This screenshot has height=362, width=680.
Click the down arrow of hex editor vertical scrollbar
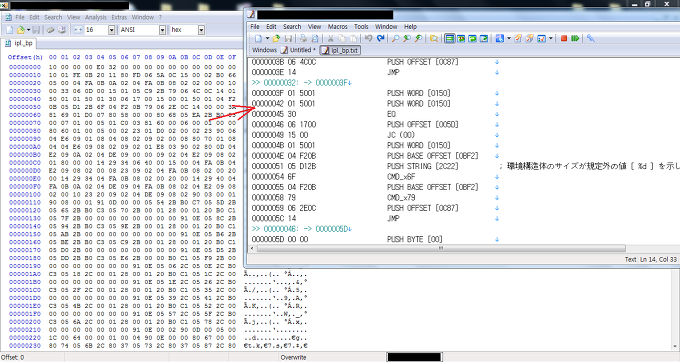coord(676,347)
